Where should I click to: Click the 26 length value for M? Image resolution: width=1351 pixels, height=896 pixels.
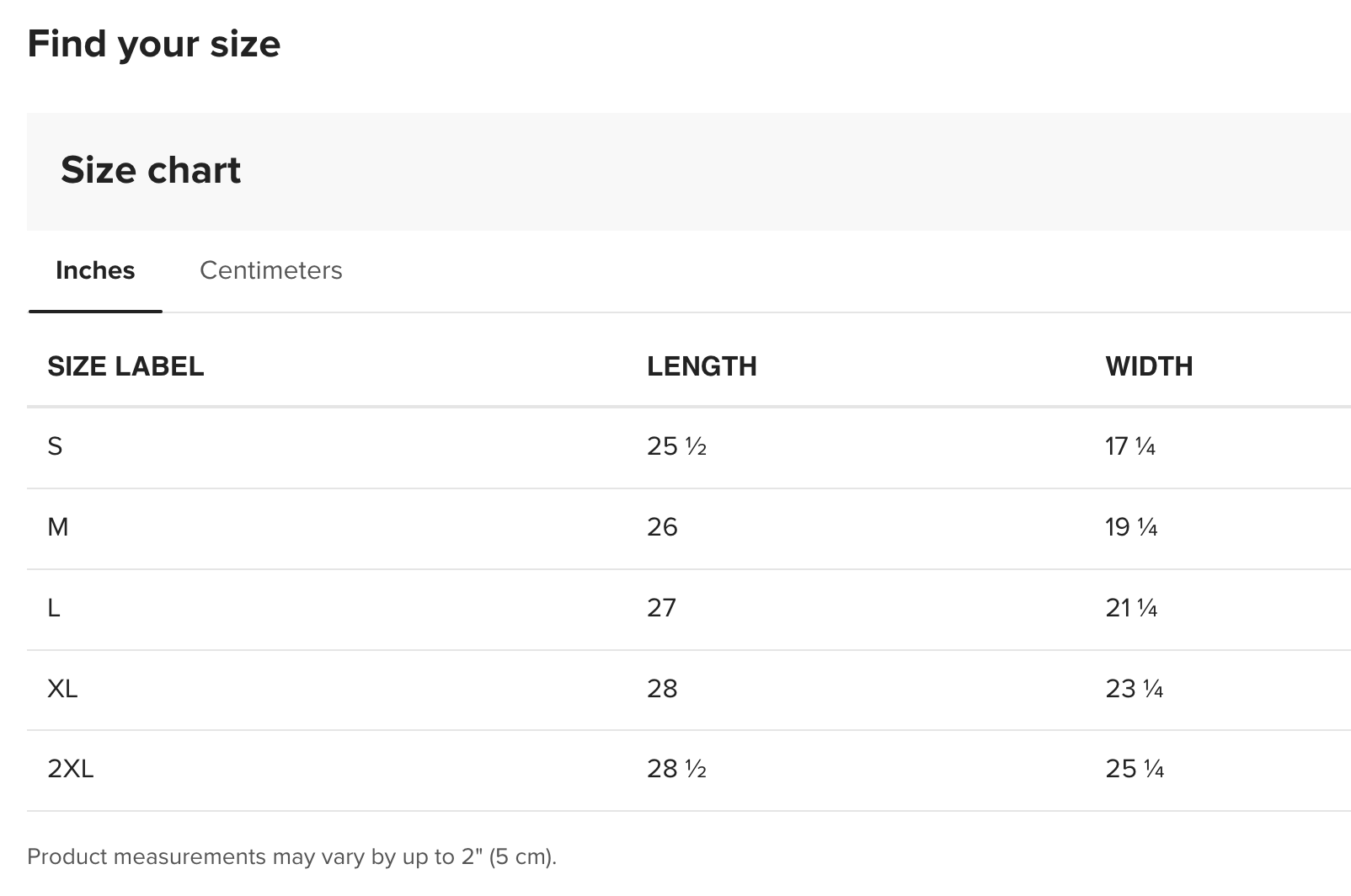(662, 527)
